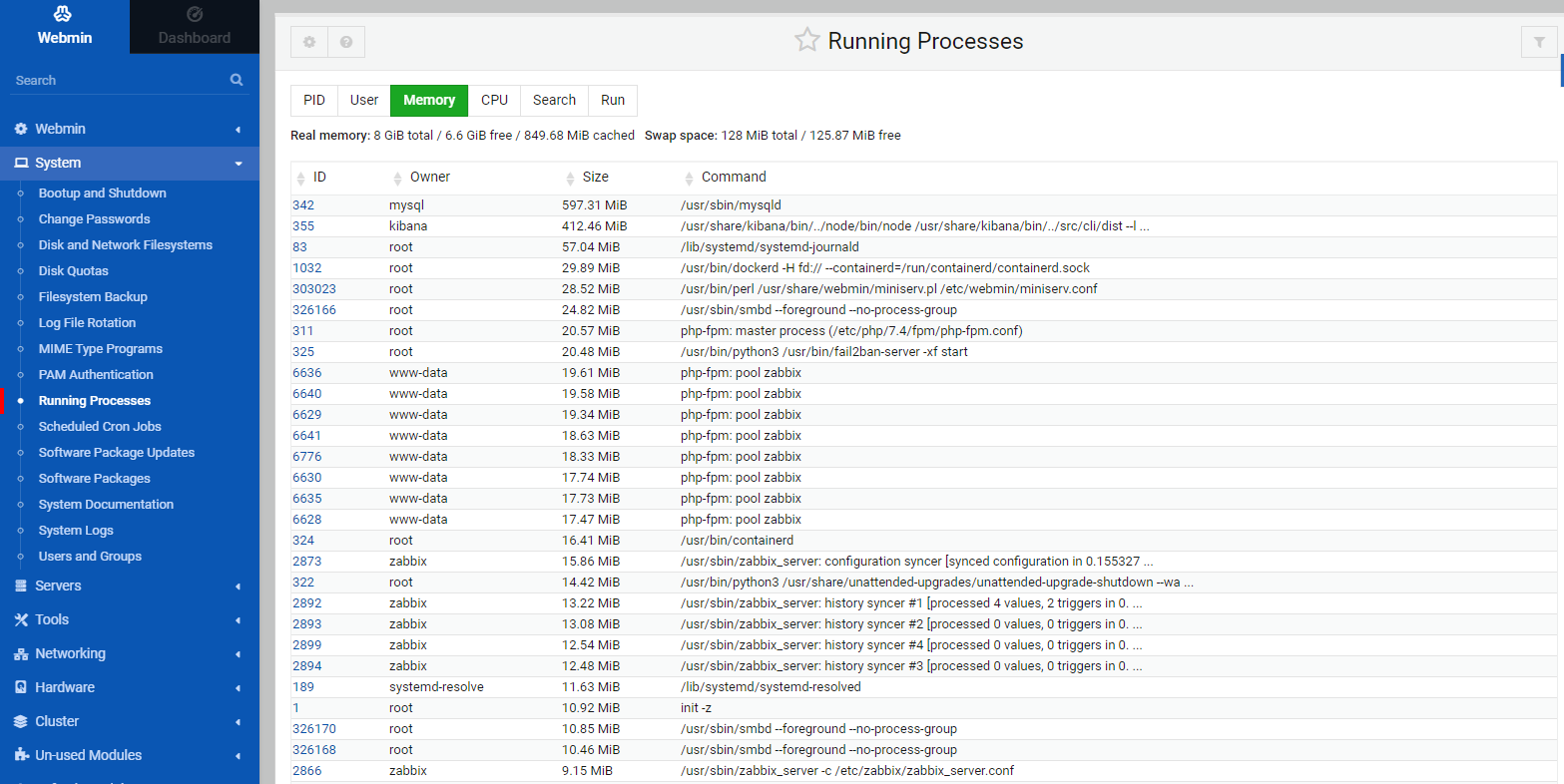
Task: Open PAM Authentication module
Action: (97, 374)
